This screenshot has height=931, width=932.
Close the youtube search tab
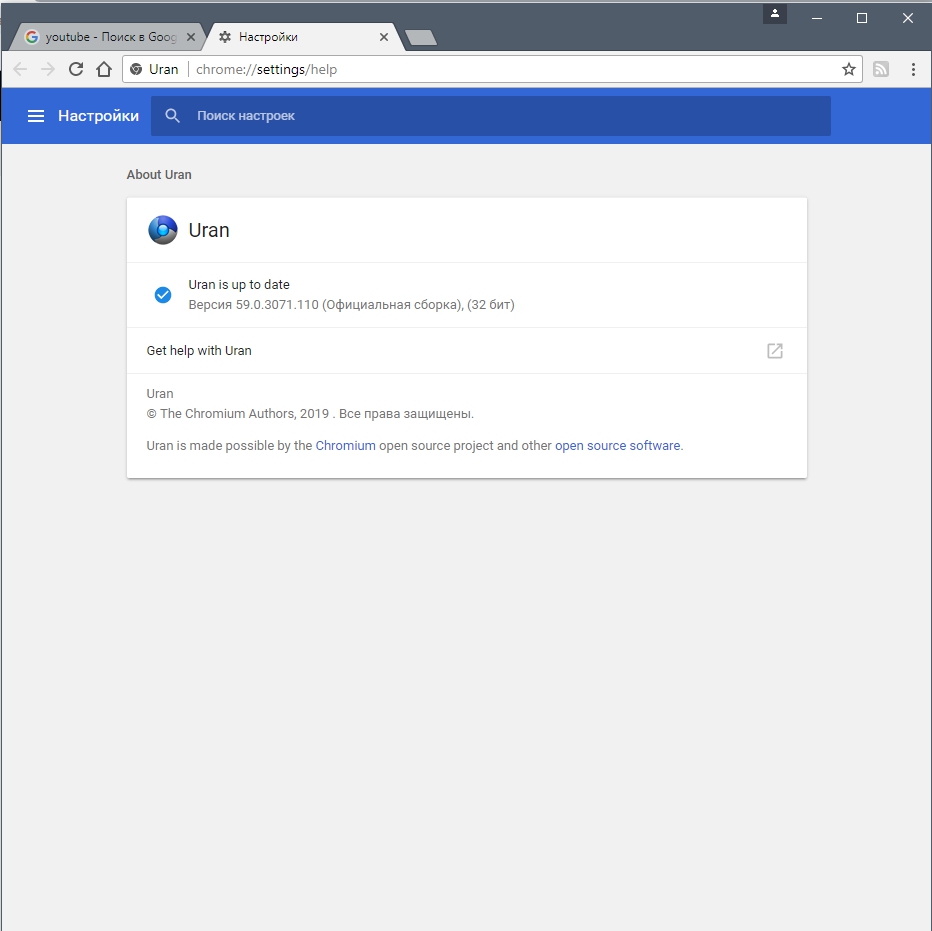click(191, 37)
